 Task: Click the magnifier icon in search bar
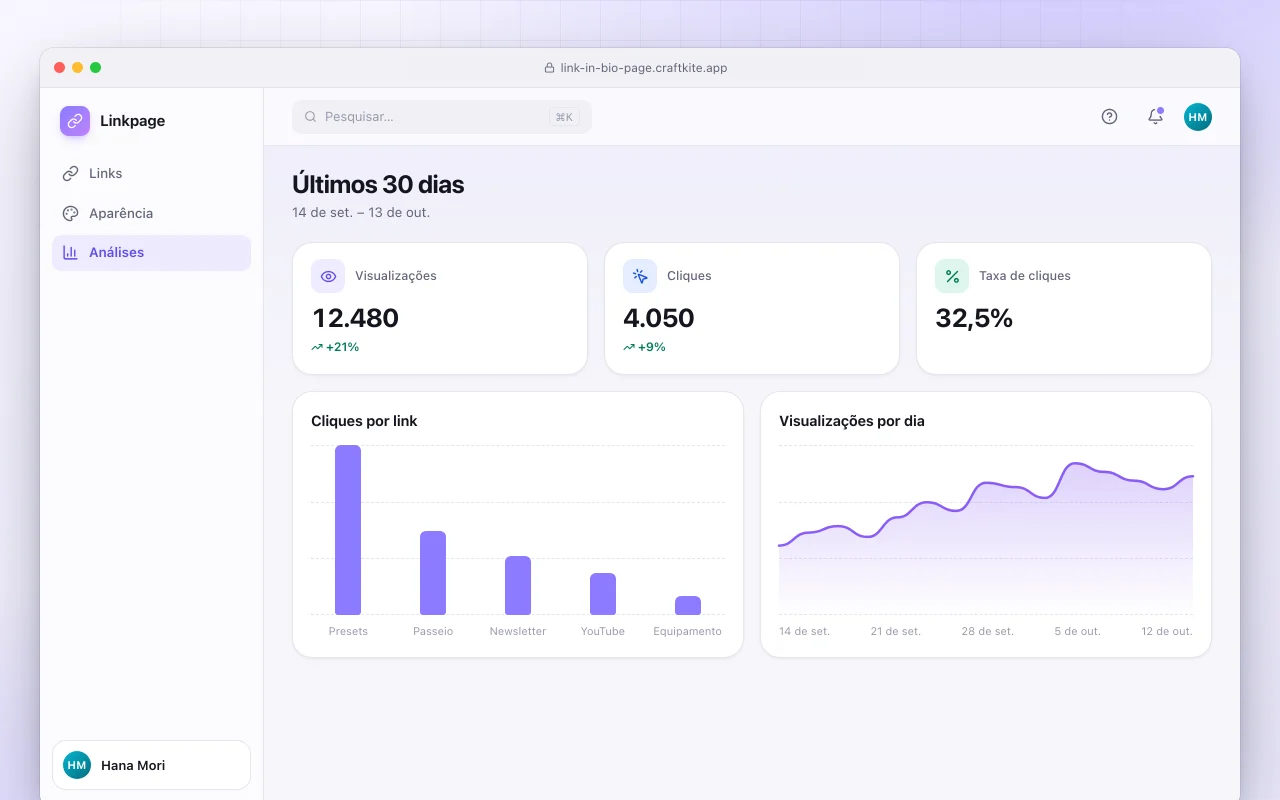tap(311, 117)
